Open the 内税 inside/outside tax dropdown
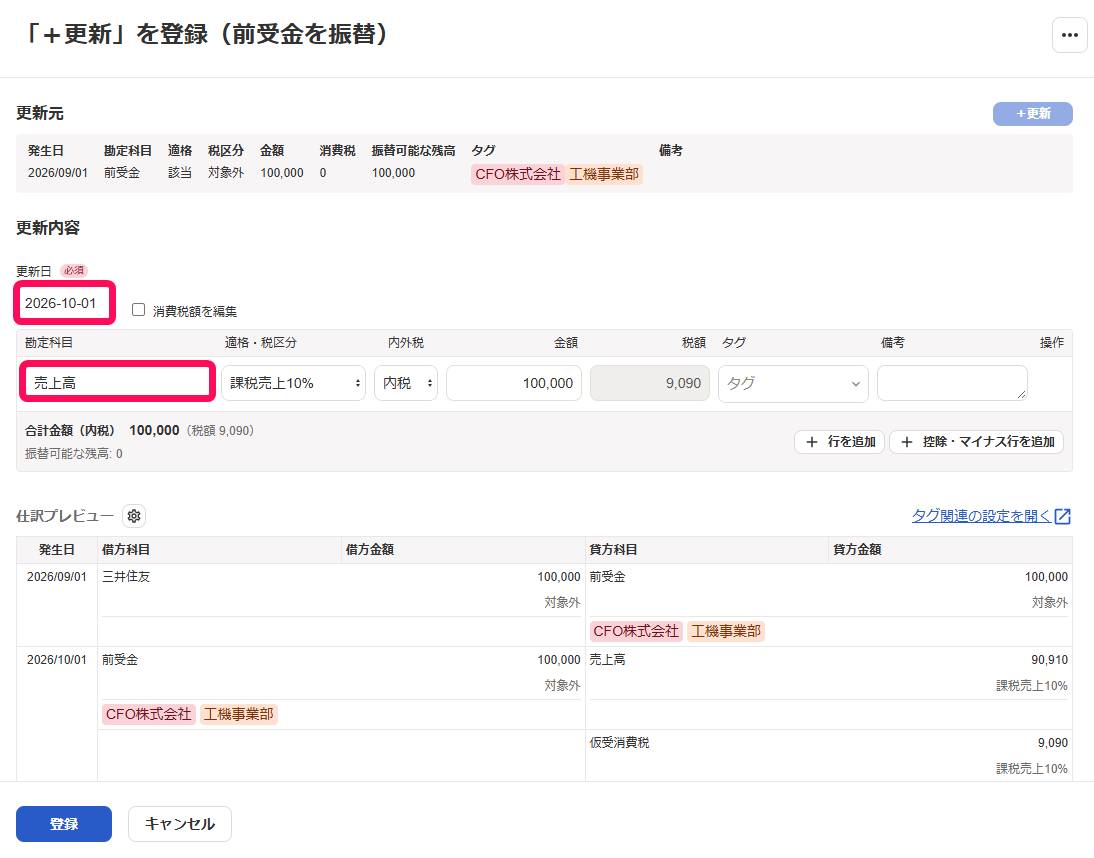This screenshot has height=858, width=1094. [x=406, y=383]
